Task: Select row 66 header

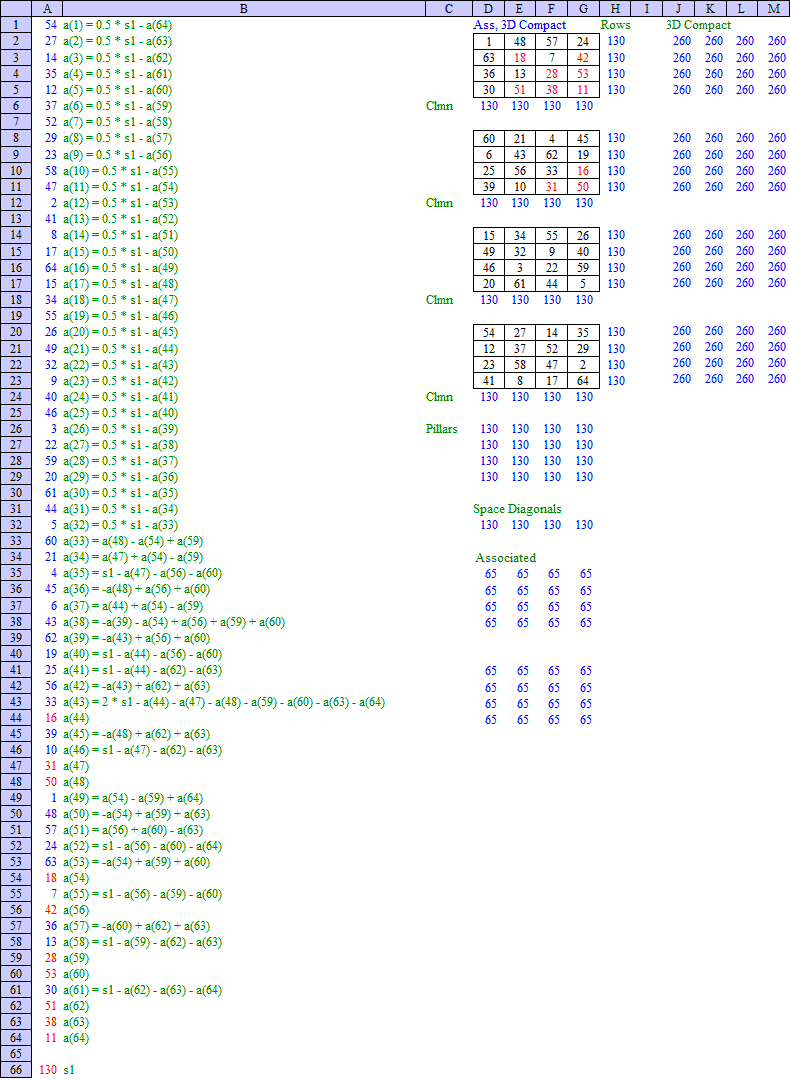Action: click(x=16, y=1070)
